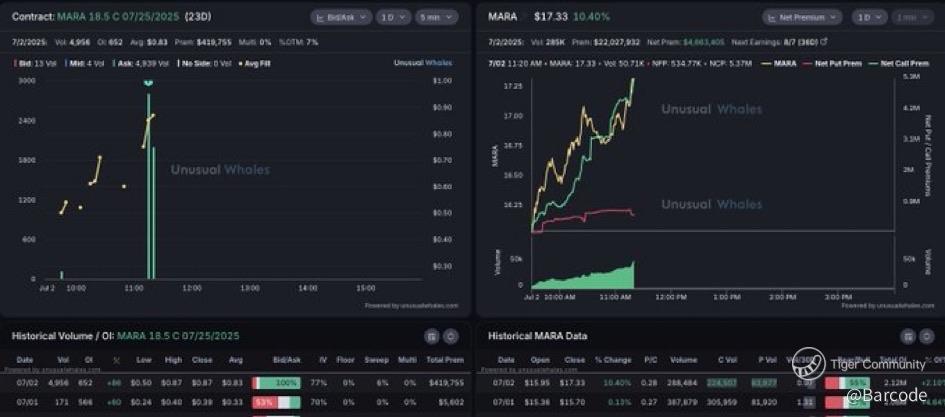This screenshot has height=417, width=945.
Task: Select the 4,956 Vol cell in 07/02 row
Action: [58, 383]
